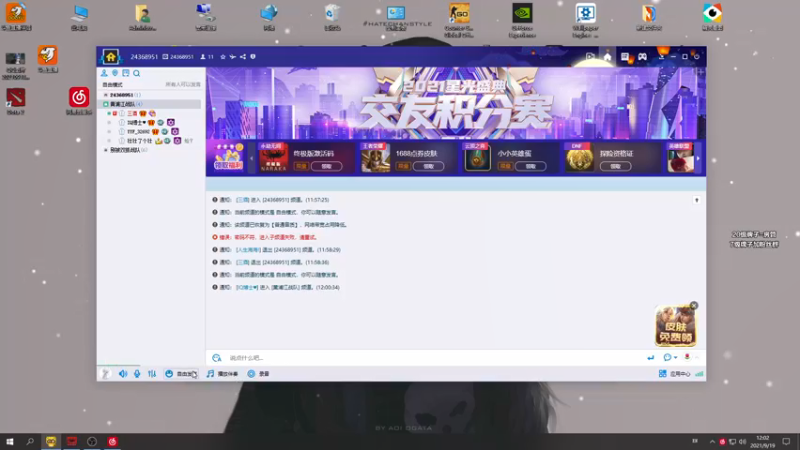The width and height of the screenshot is (800, 450).
Task: Click the star favorite icon in title bar
Action: 223,57
